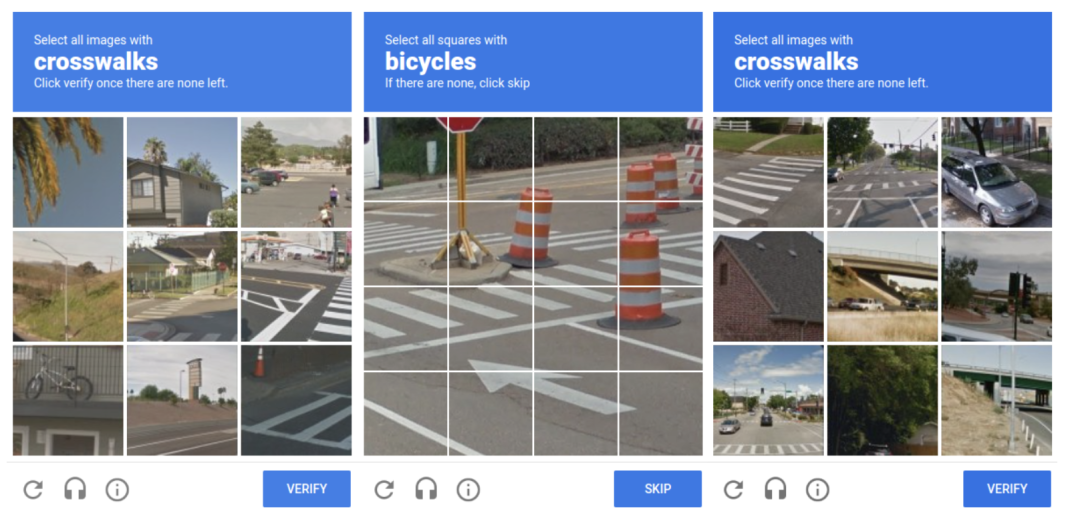Open the info icon beside the SKIP button
Screen dimensions: 1080x517
coord(468,489)
